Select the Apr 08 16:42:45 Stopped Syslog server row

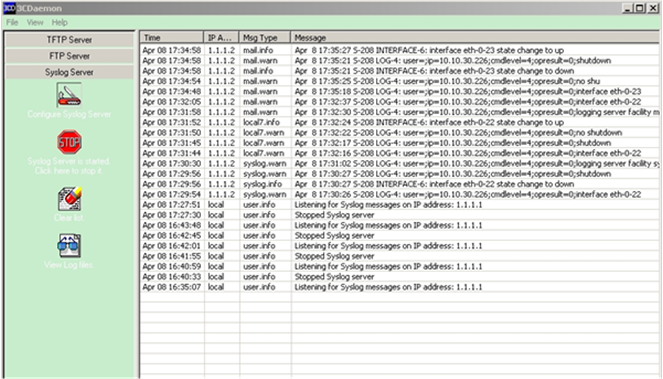point(400,236)
